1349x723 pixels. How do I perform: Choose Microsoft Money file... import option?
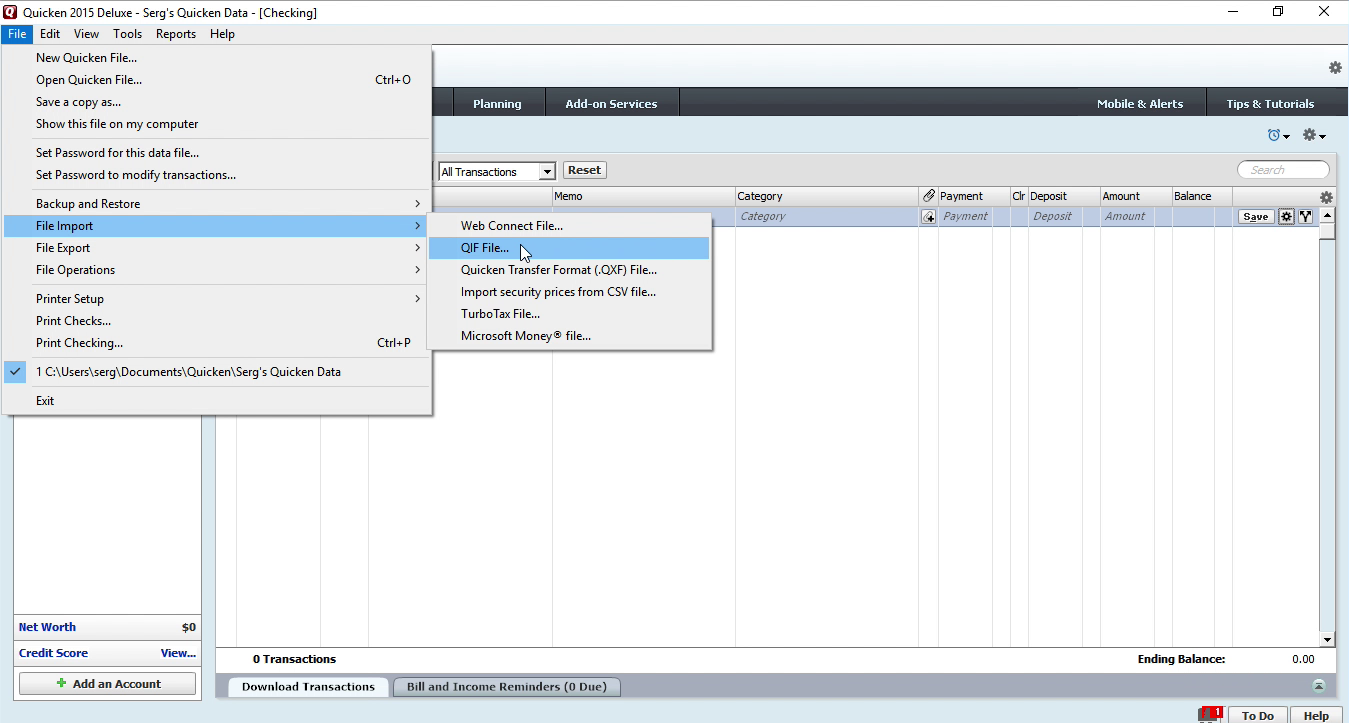[569, 336]
